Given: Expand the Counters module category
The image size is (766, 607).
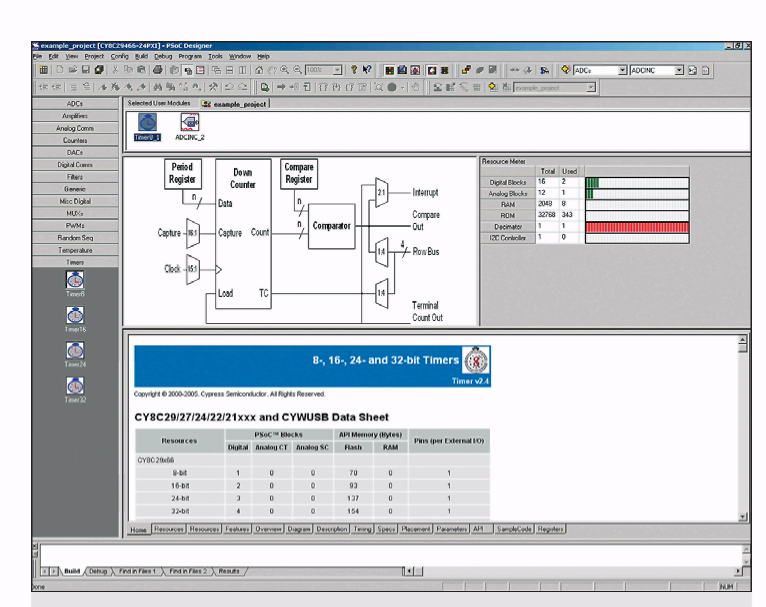Looking at the screenshot, I should click(75, 140).
